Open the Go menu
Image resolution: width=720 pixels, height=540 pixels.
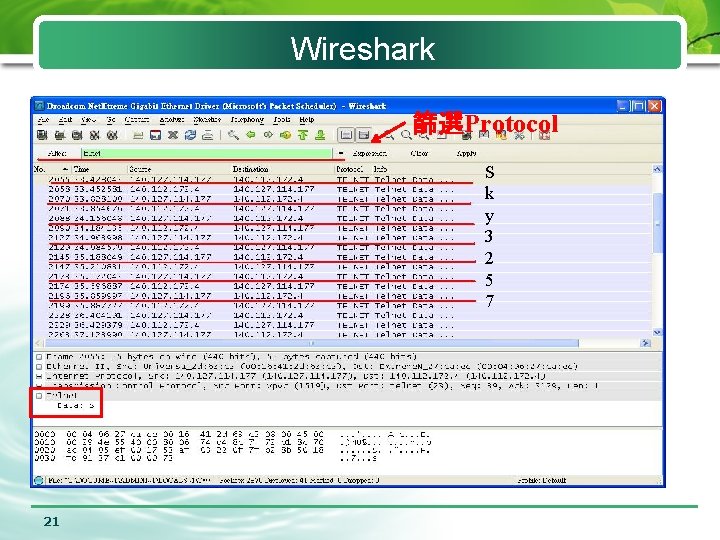pyautogui.click(x=111, y=119)
